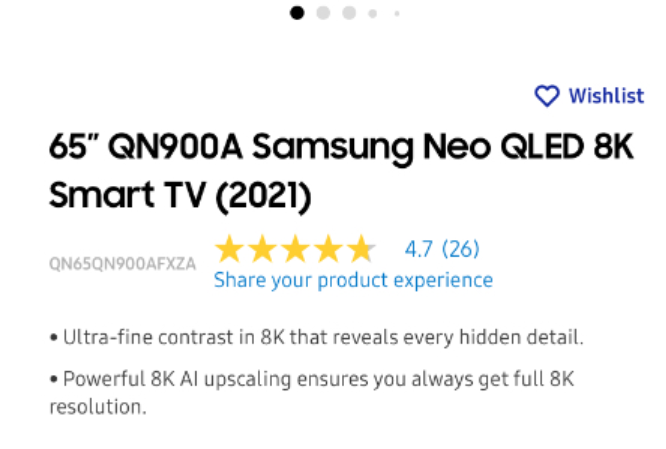Image resolution: width=666 pixels, height=449 pixels.
Task: Select the first black carousel dot
Action: click(x=297, y=13)
